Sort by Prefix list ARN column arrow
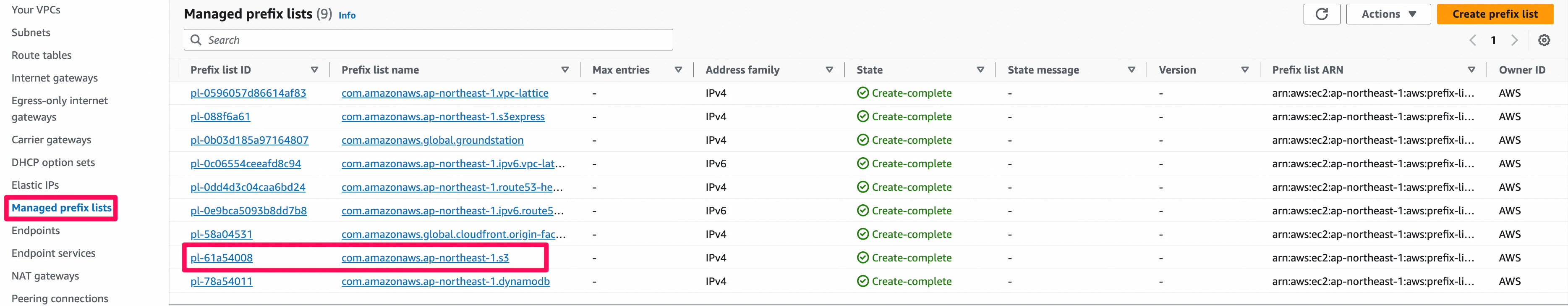 point(1471,70)
